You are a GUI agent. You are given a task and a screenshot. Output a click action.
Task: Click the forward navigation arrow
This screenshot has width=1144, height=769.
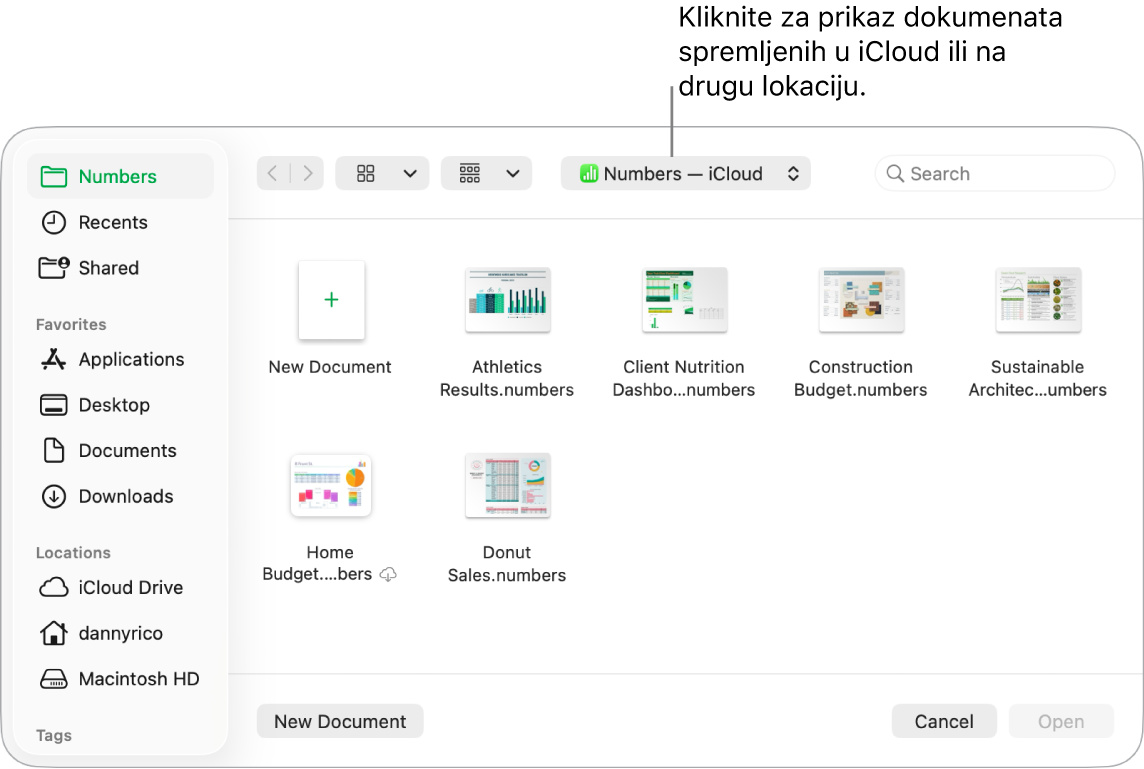[308, 172]
